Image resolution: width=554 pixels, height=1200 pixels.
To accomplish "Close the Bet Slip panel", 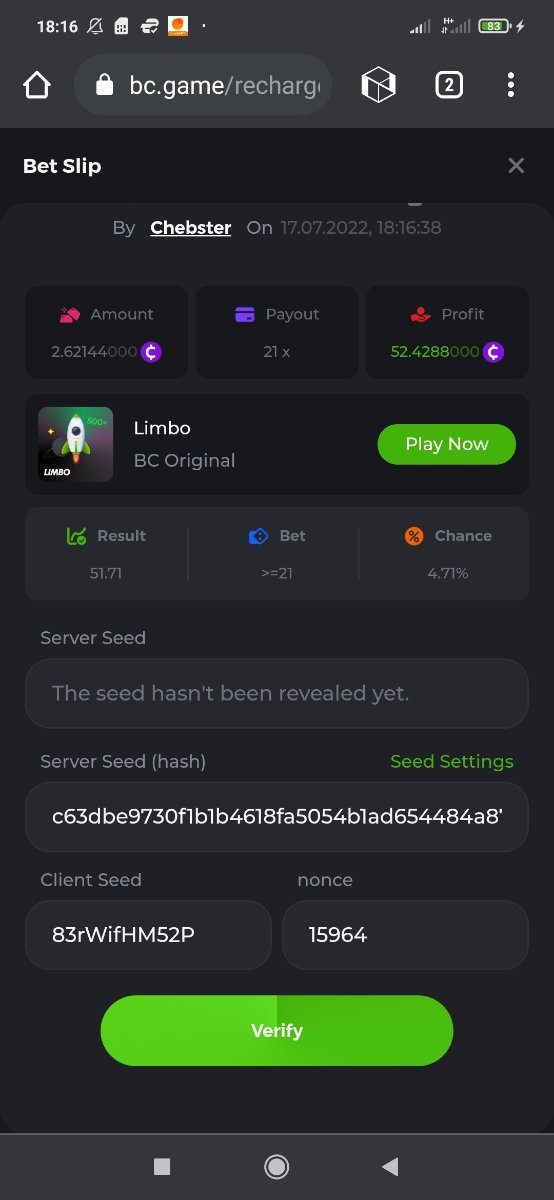I will (516, 166).
